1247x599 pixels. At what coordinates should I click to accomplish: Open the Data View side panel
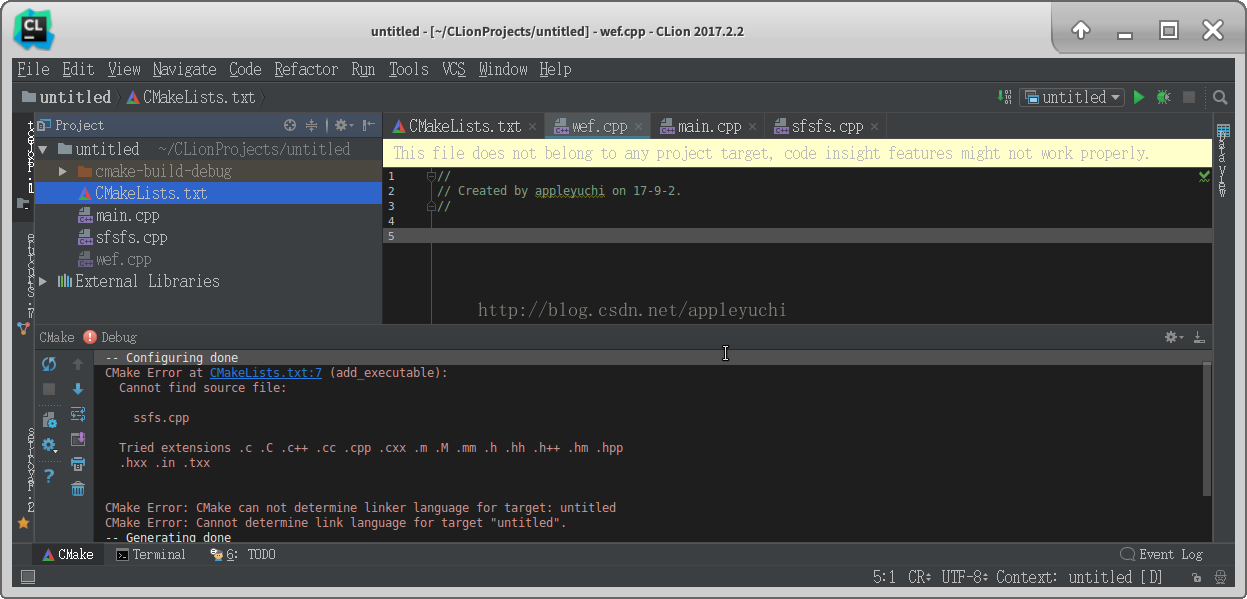click(1222, 160)
